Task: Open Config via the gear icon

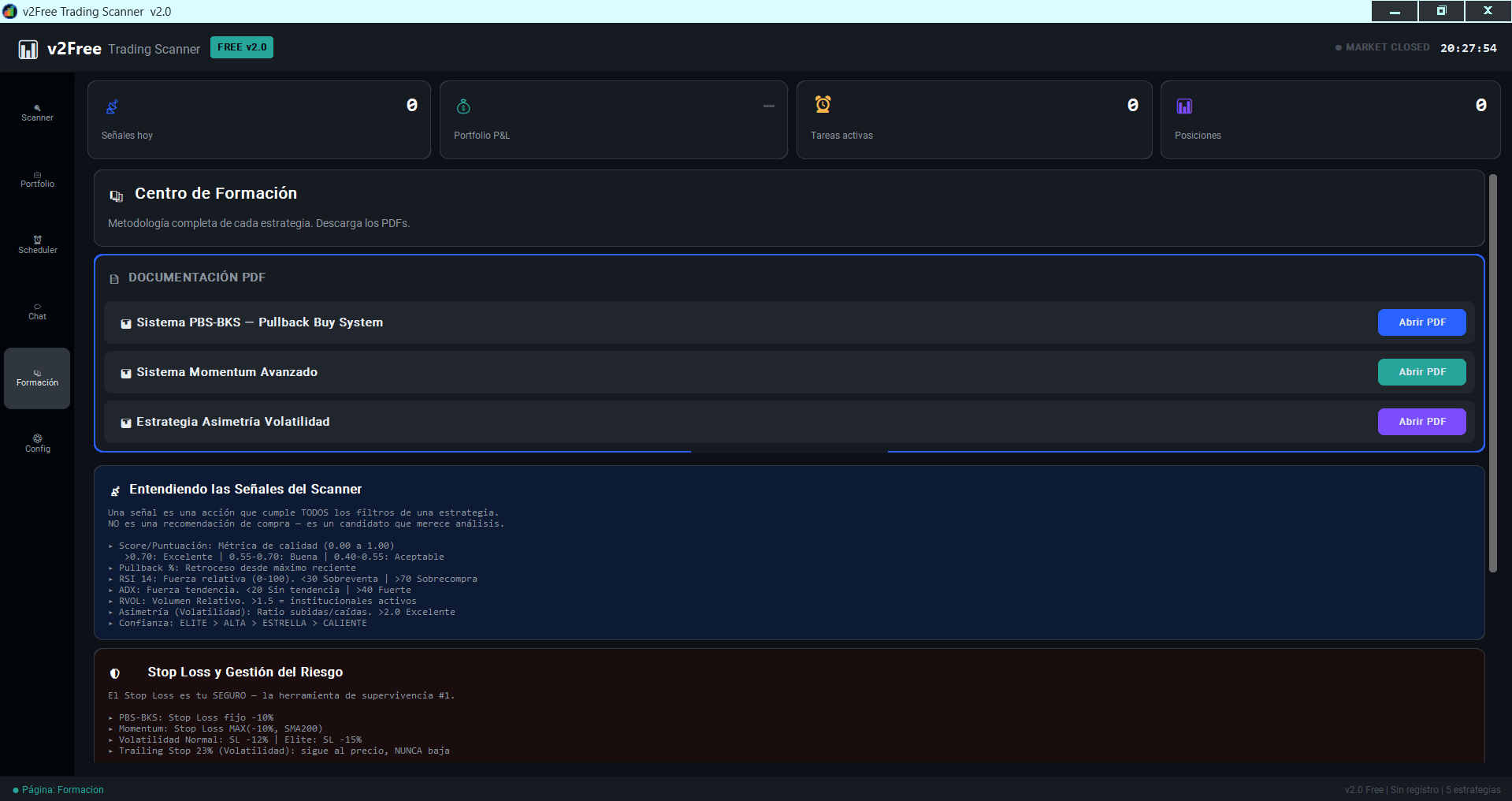Action: pos(37,439)
